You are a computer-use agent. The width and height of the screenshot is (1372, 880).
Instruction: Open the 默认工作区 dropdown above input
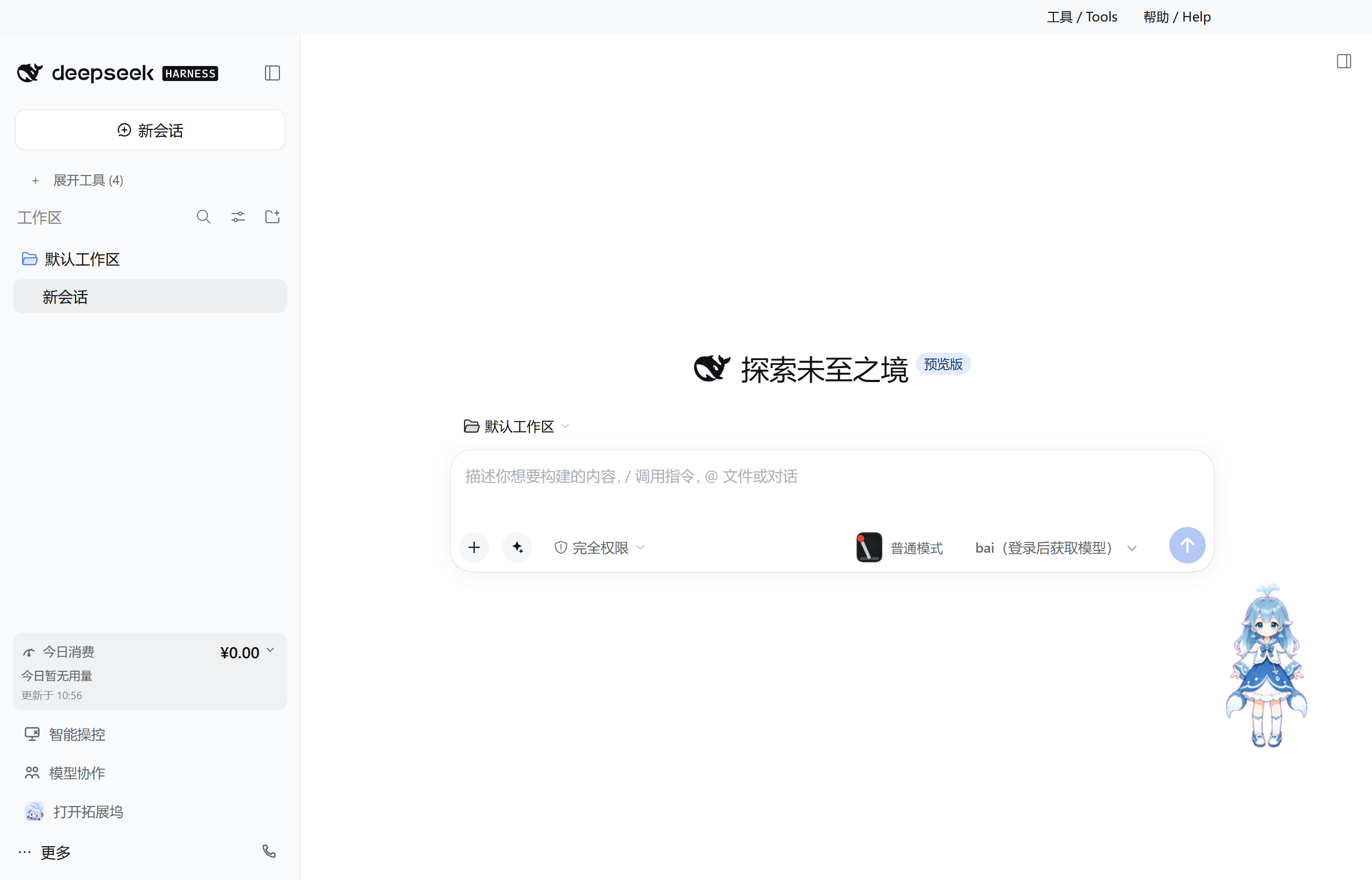point(517,426)
